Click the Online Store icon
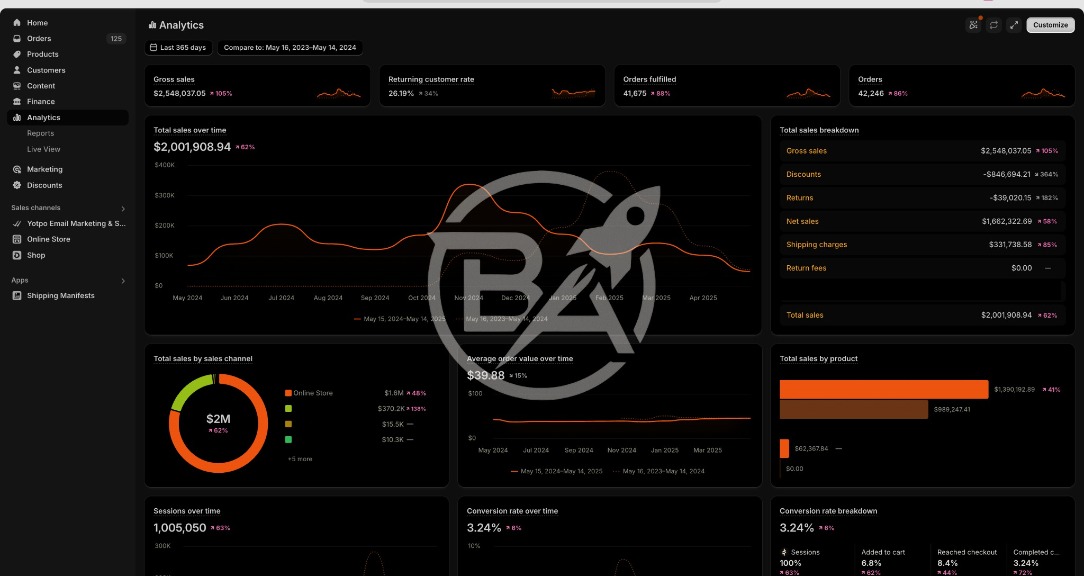1084x576 pixels. [17, 239]
